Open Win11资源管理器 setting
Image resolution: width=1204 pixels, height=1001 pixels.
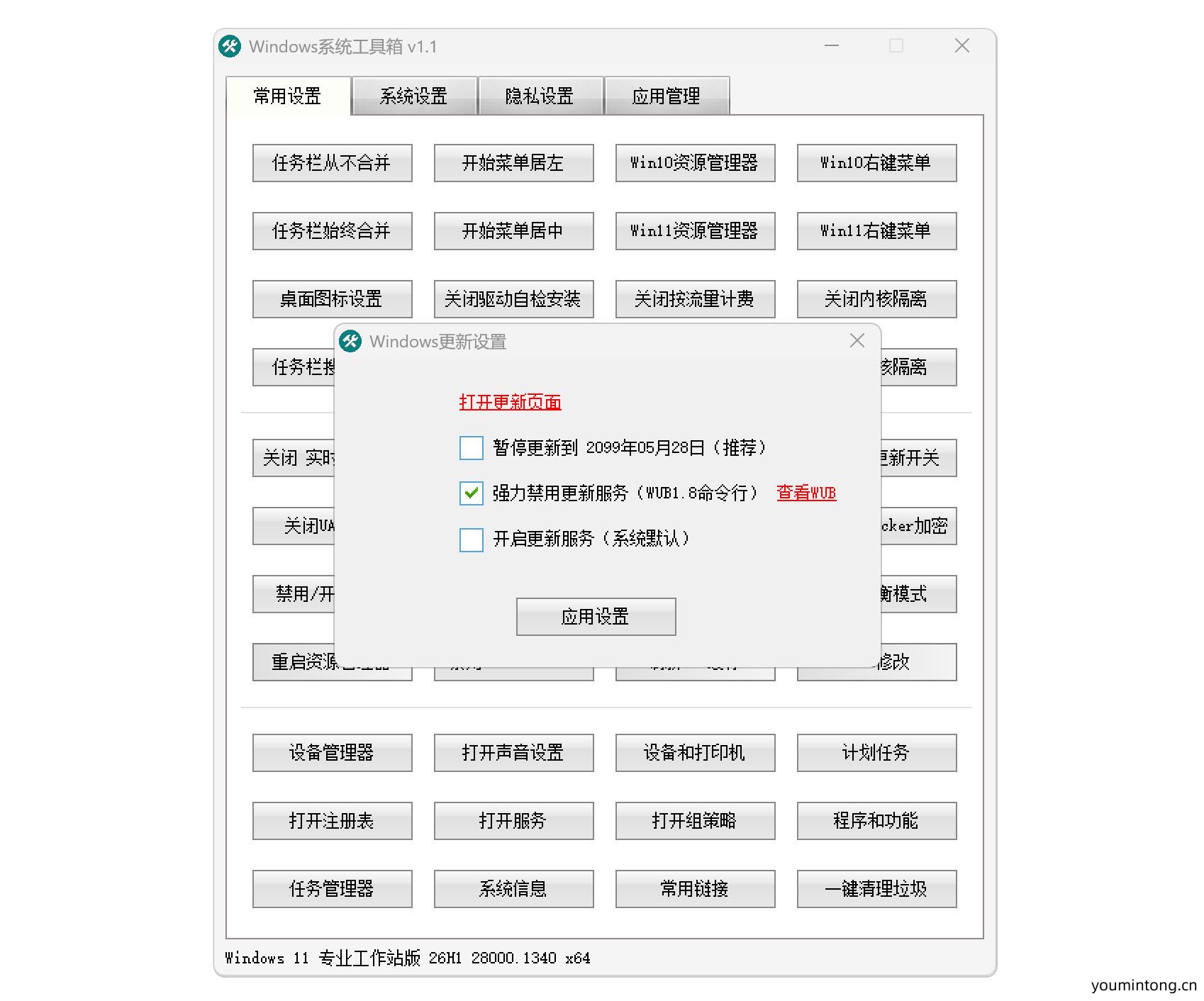coord(694,231)
